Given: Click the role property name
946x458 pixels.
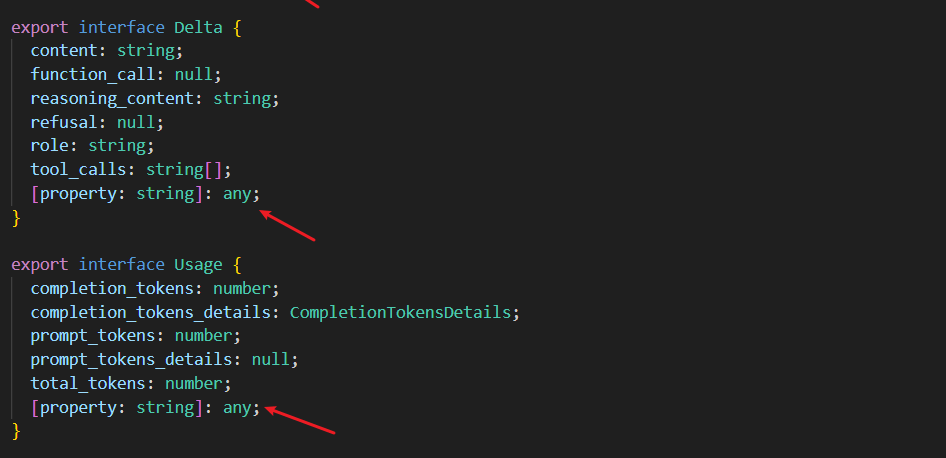Looking at the screenshot, I should [x=50, y=146].
